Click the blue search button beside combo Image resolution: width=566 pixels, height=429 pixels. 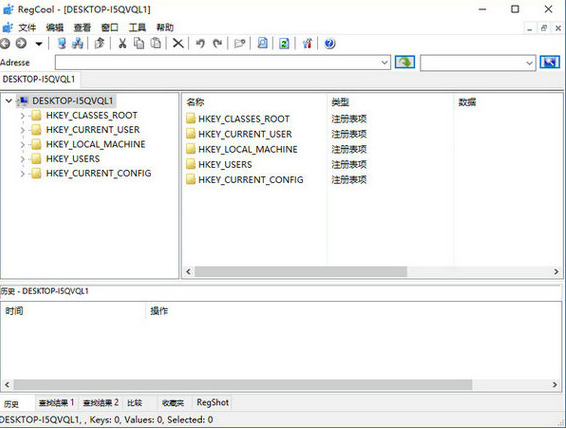point(549,62)
